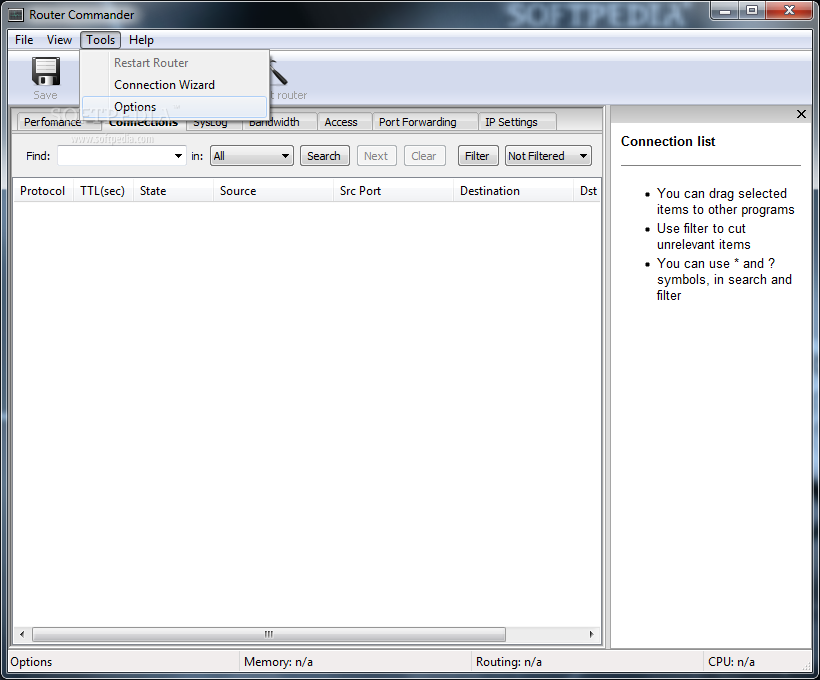Sort by the Src Port column header

click(x=393, y=191)
